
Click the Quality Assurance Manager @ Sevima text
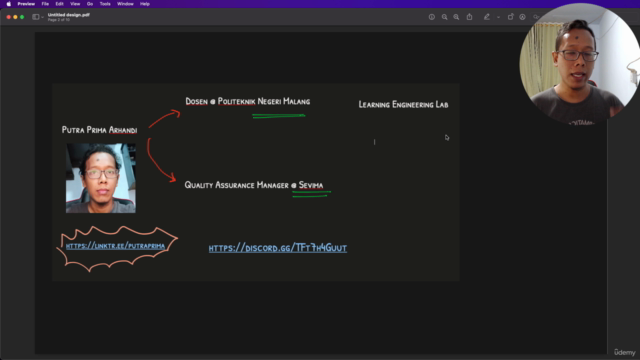click(254, 185)
